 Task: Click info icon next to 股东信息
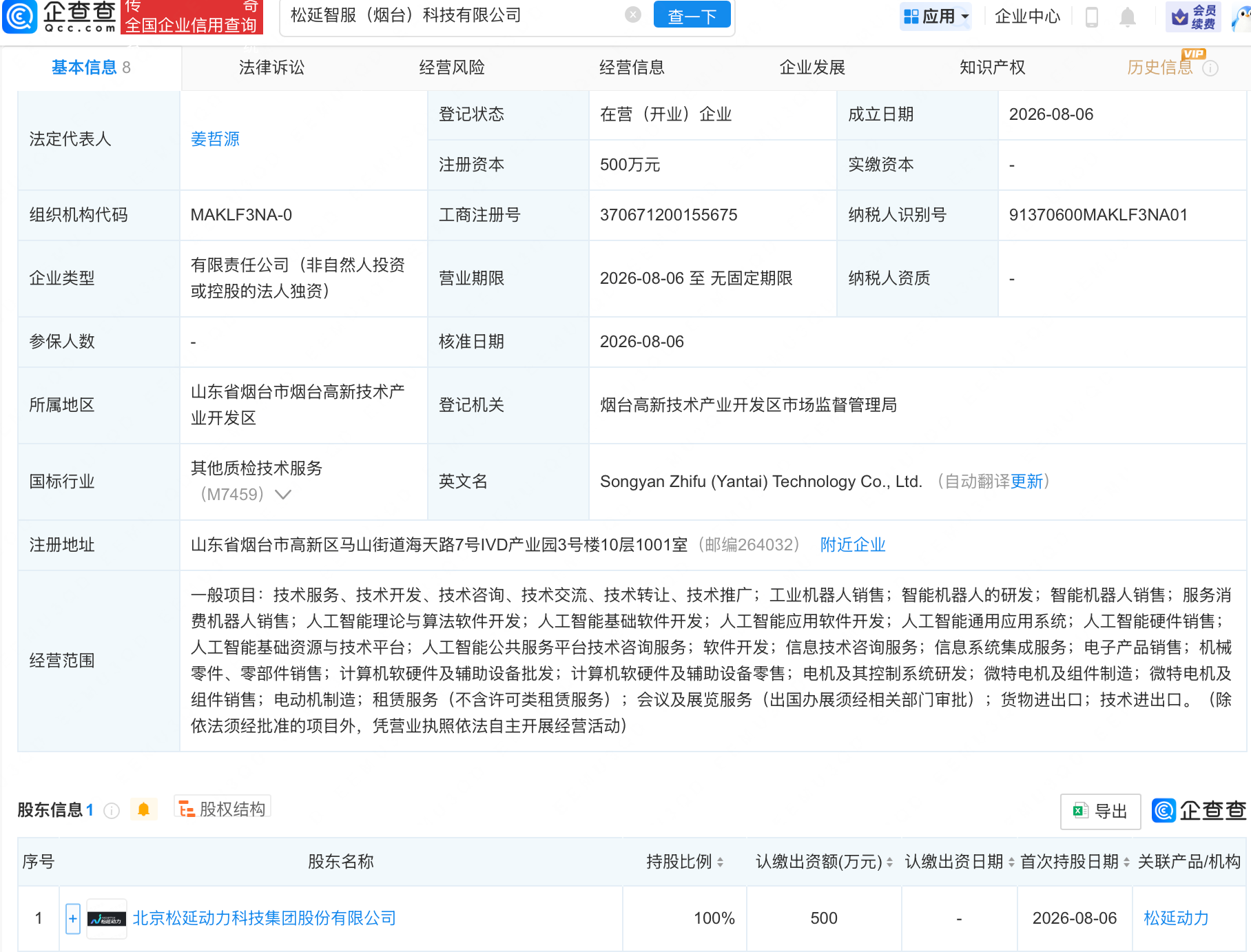(x=112, y=811)
